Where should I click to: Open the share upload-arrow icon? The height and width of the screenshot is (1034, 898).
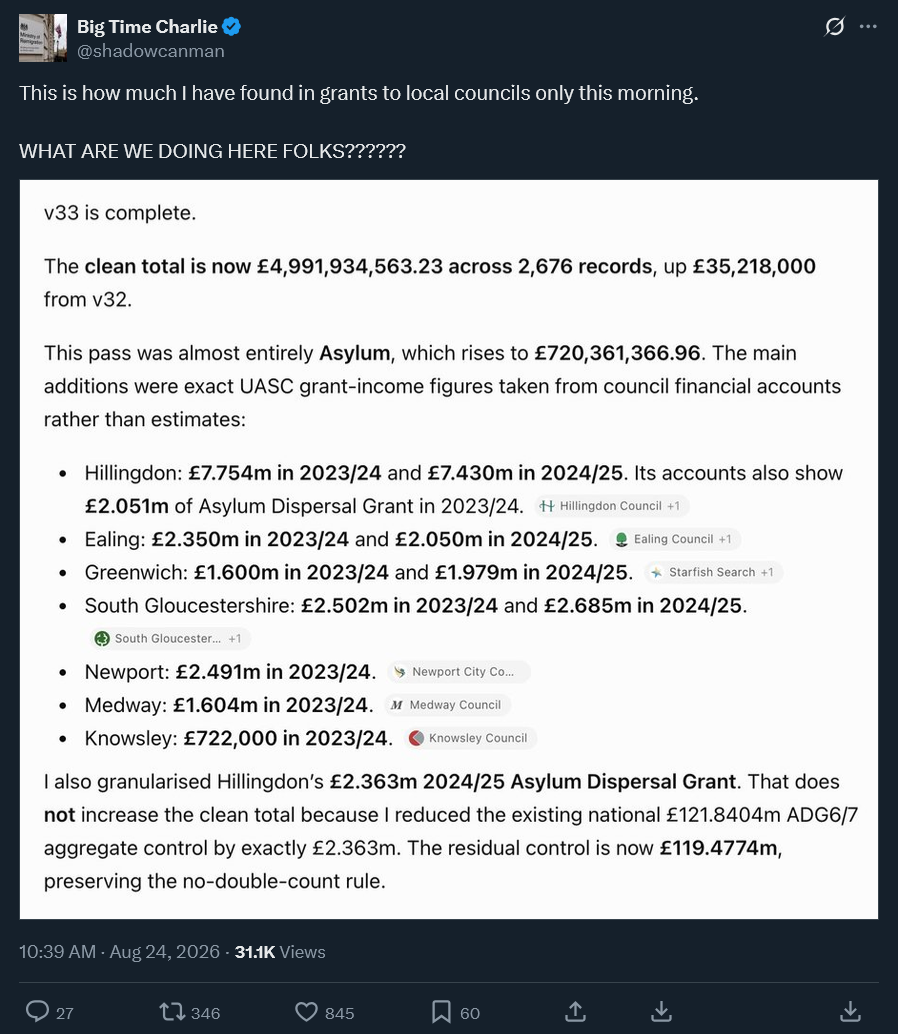click(x=576, y=1012)
